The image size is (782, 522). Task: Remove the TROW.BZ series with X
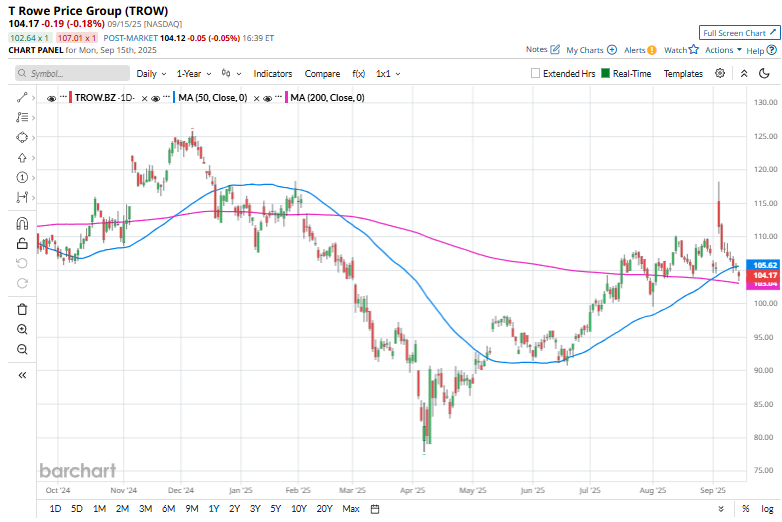coord(144,98)
